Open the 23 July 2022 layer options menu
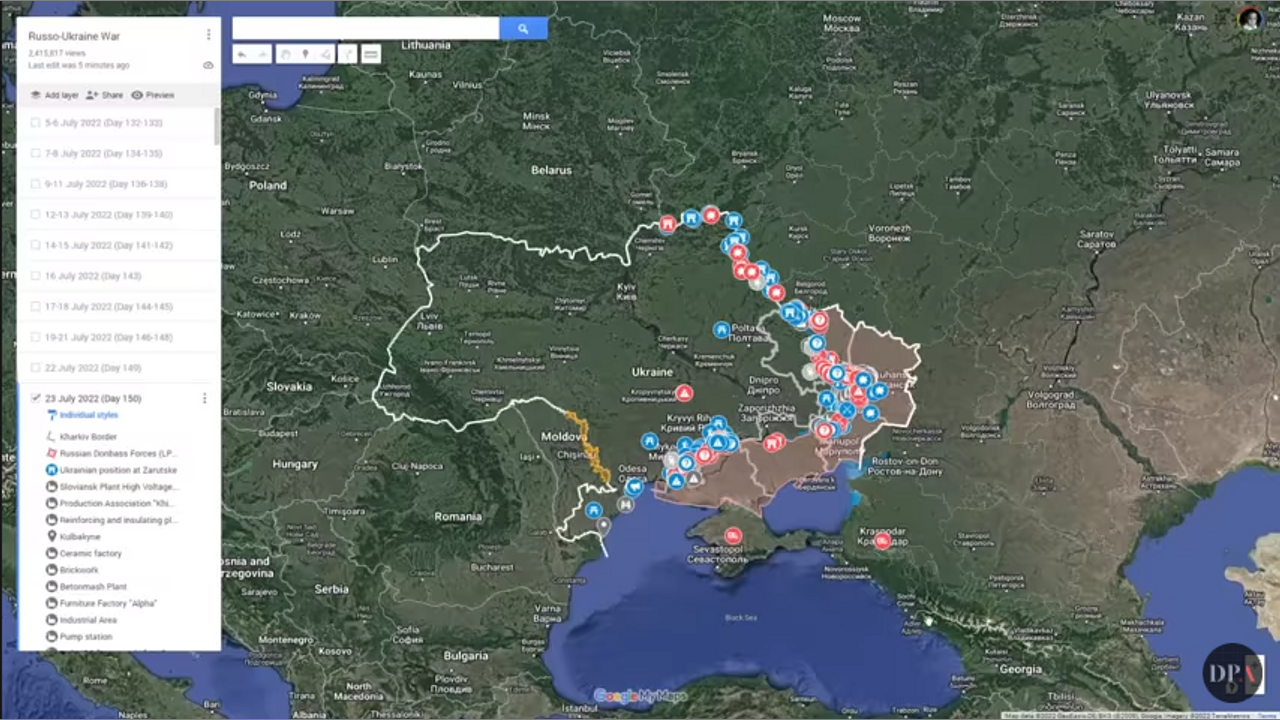This screenshot has width=1280, height=720. click(x=205, y=398)
